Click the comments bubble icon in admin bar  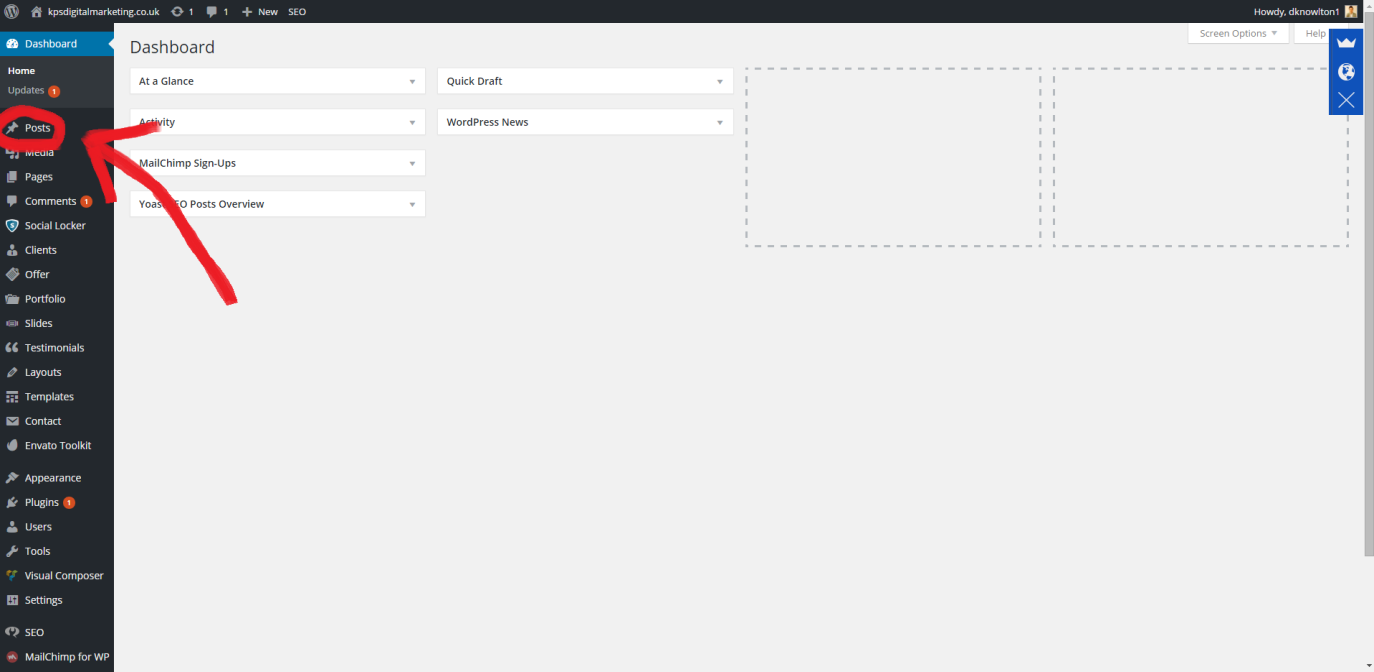[212, 11]
